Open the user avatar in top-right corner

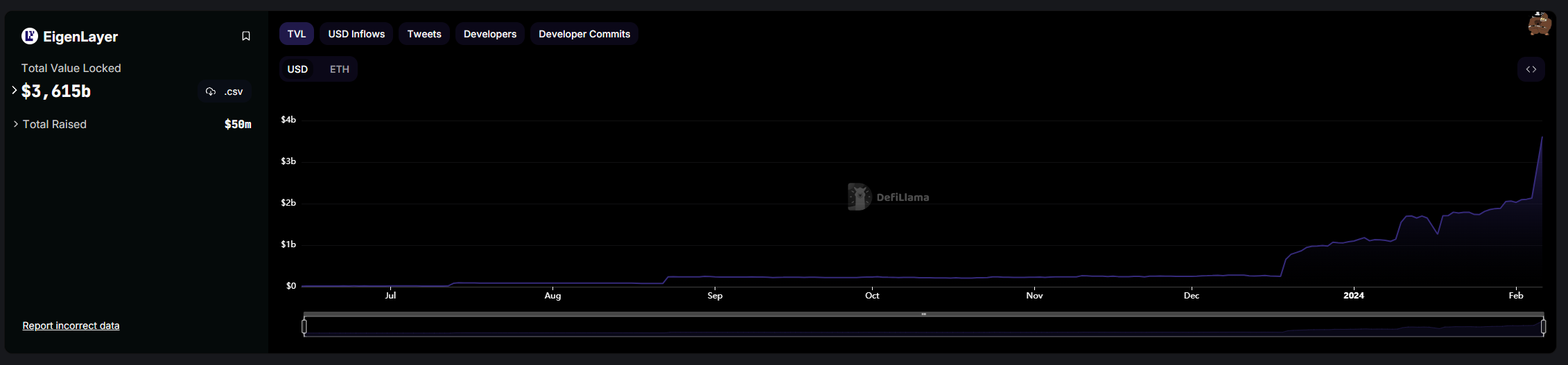[1539, 24]
